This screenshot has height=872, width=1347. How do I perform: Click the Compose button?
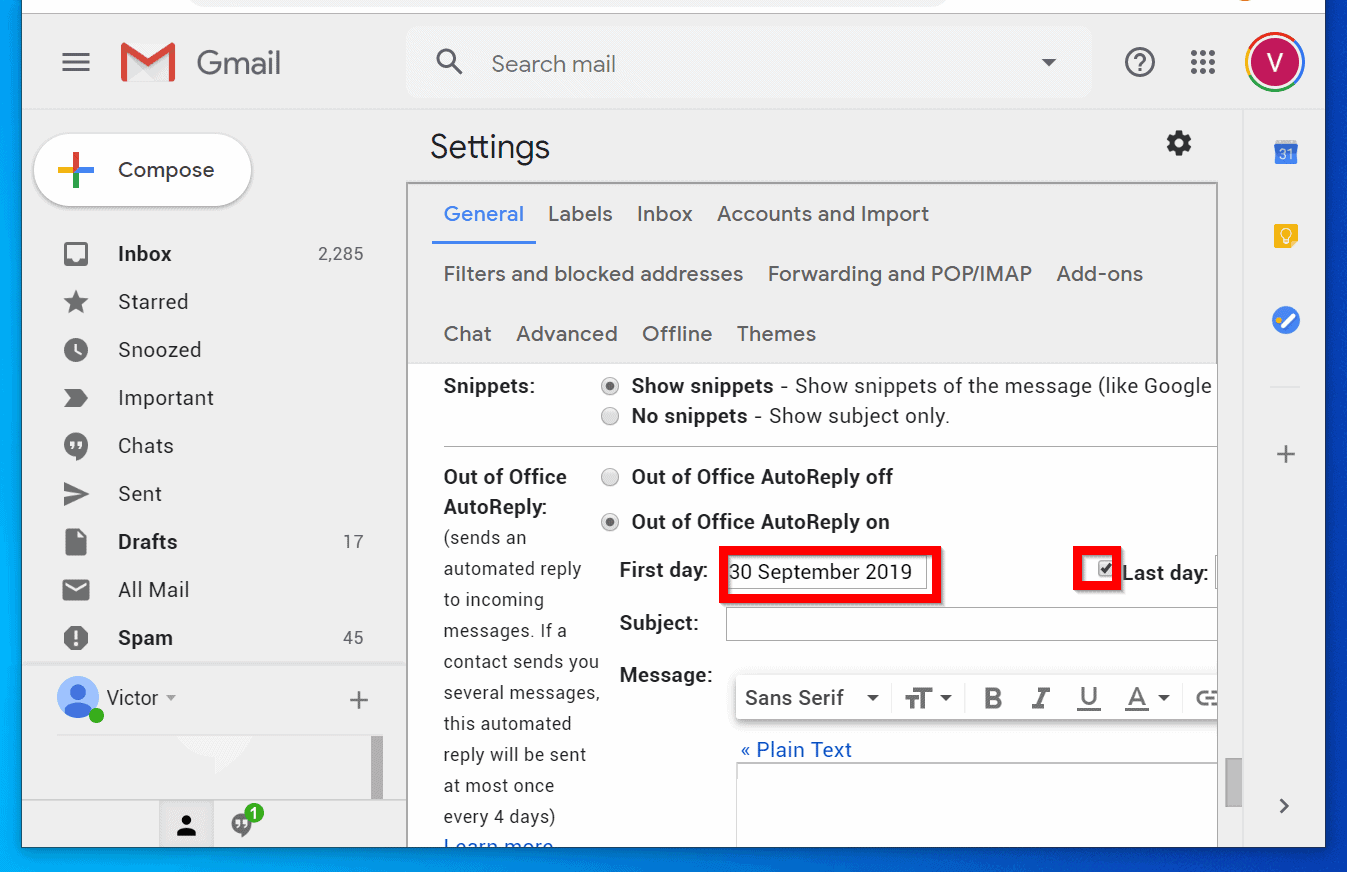[x=142, y=170]
